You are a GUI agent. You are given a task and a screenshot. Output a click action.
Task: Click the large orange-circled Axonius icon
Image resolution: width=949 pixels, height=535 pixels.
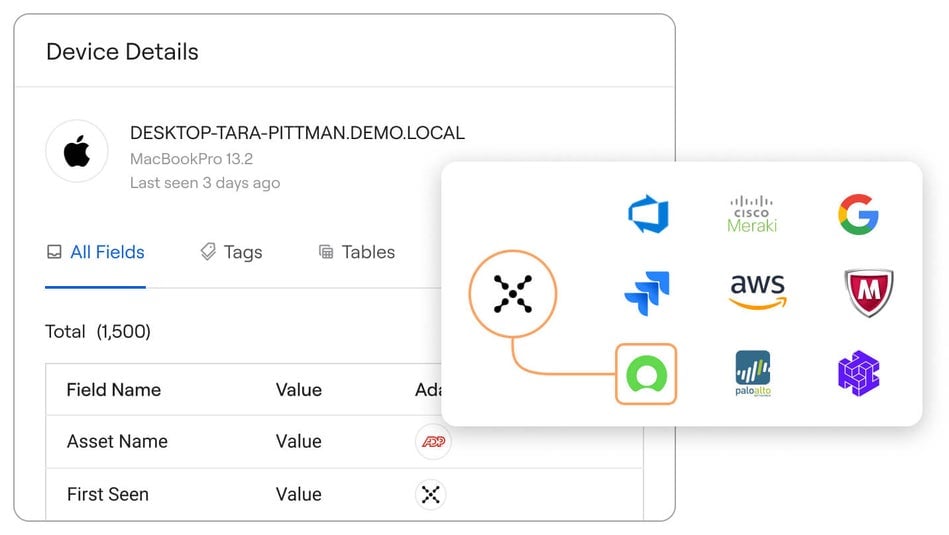(512, 295)
